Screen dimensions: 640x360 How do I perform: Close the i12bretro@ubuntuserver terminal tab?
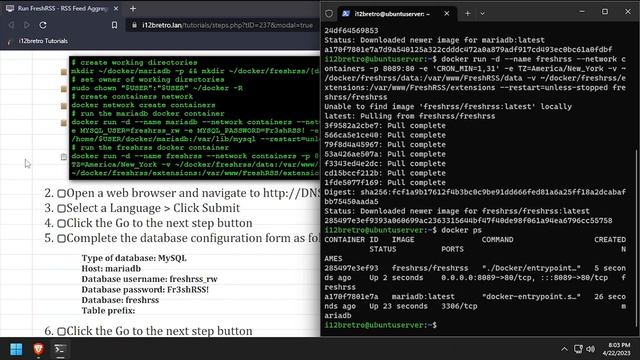click(x=447, y=13)
